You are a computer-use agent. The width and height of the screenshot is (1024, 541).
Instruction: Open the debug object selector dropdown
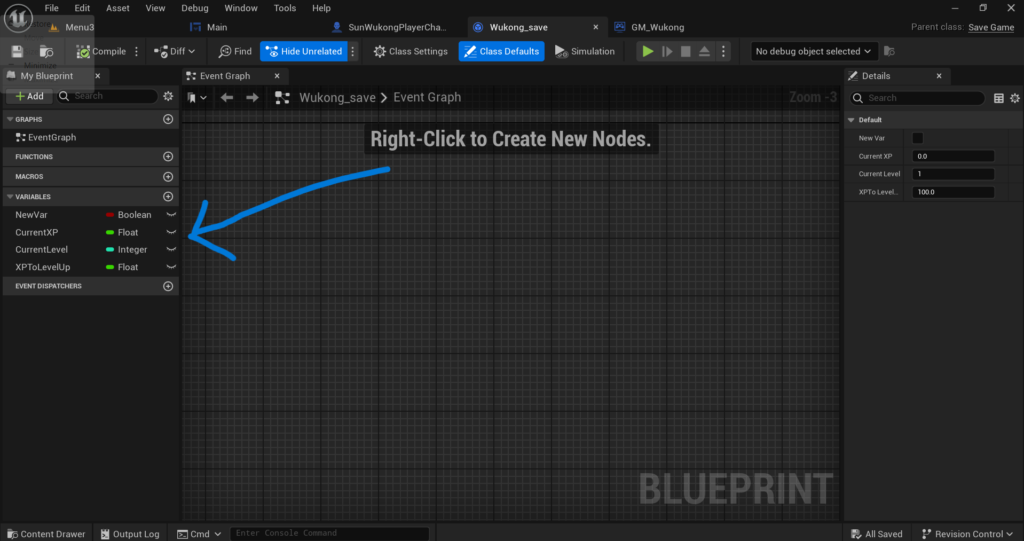click(813, 52)
